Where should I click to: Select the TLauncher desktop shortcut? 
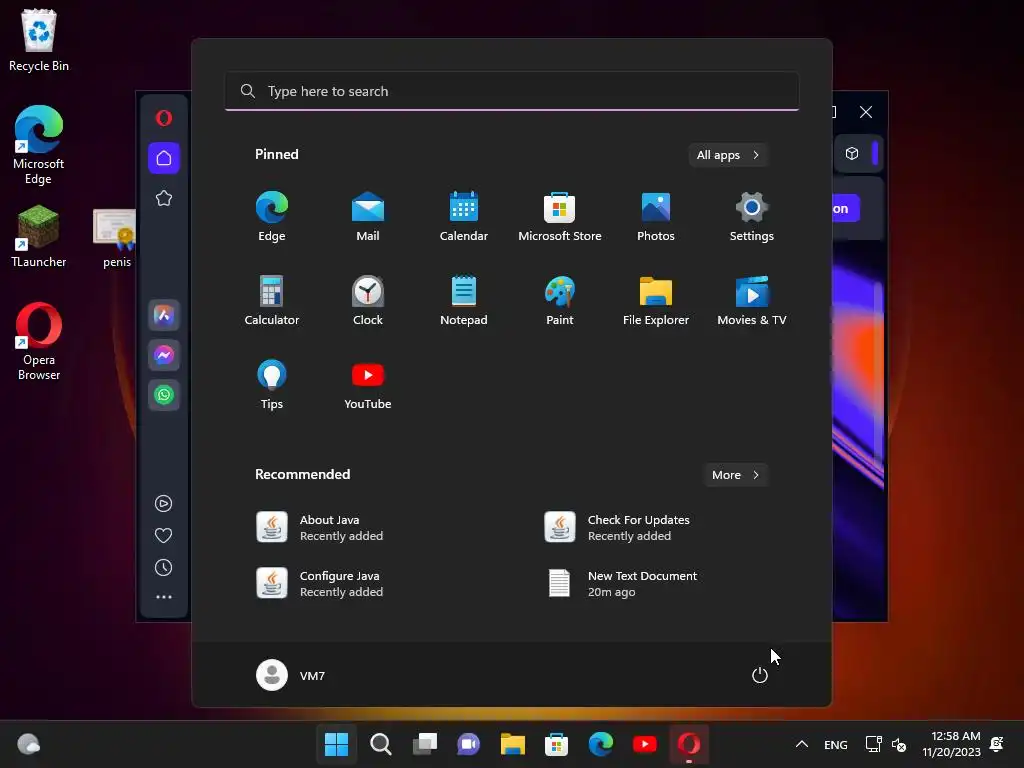39,236
